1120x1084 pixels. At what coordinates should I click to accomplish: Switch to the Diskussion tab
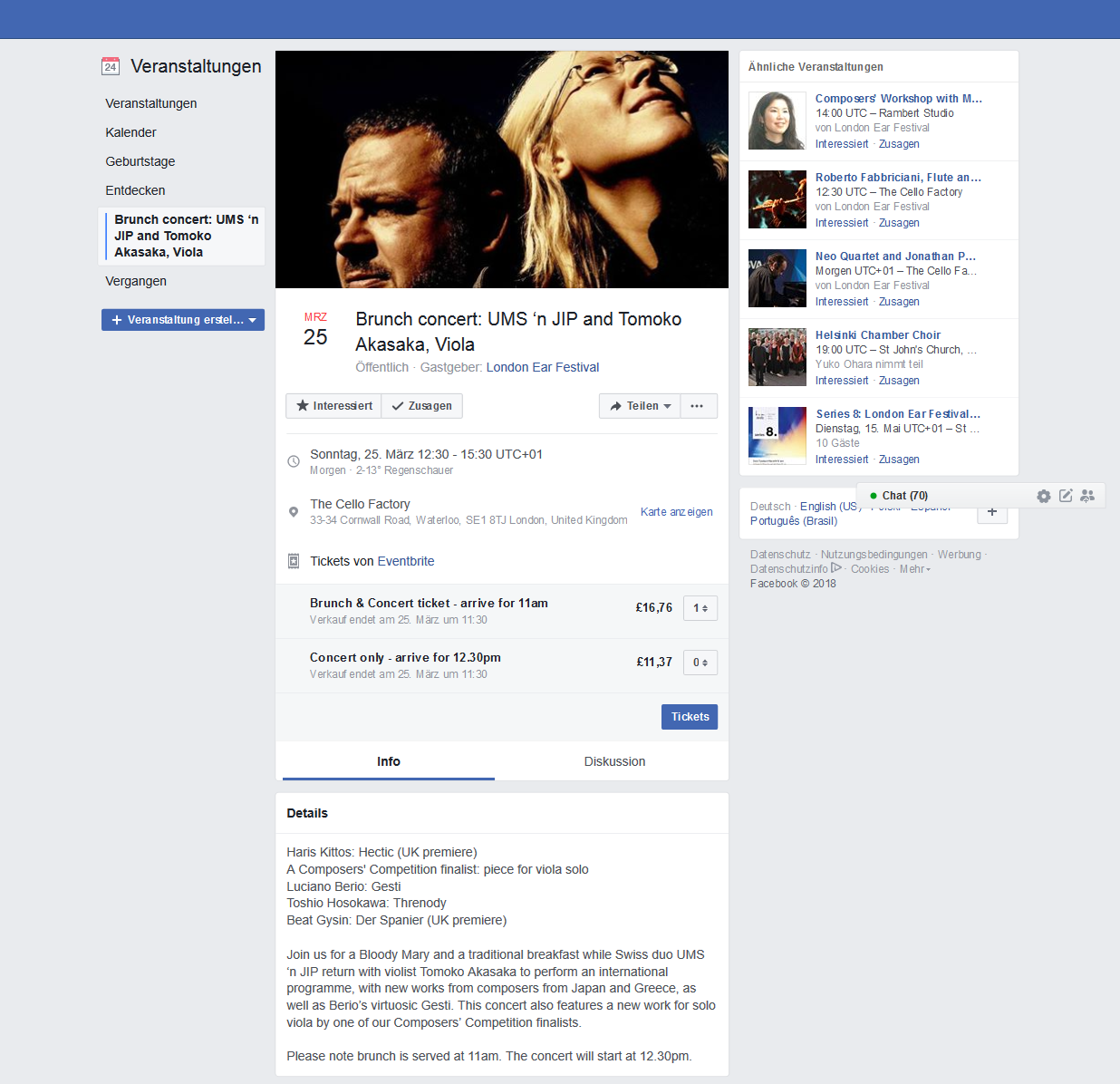(614, 761)
